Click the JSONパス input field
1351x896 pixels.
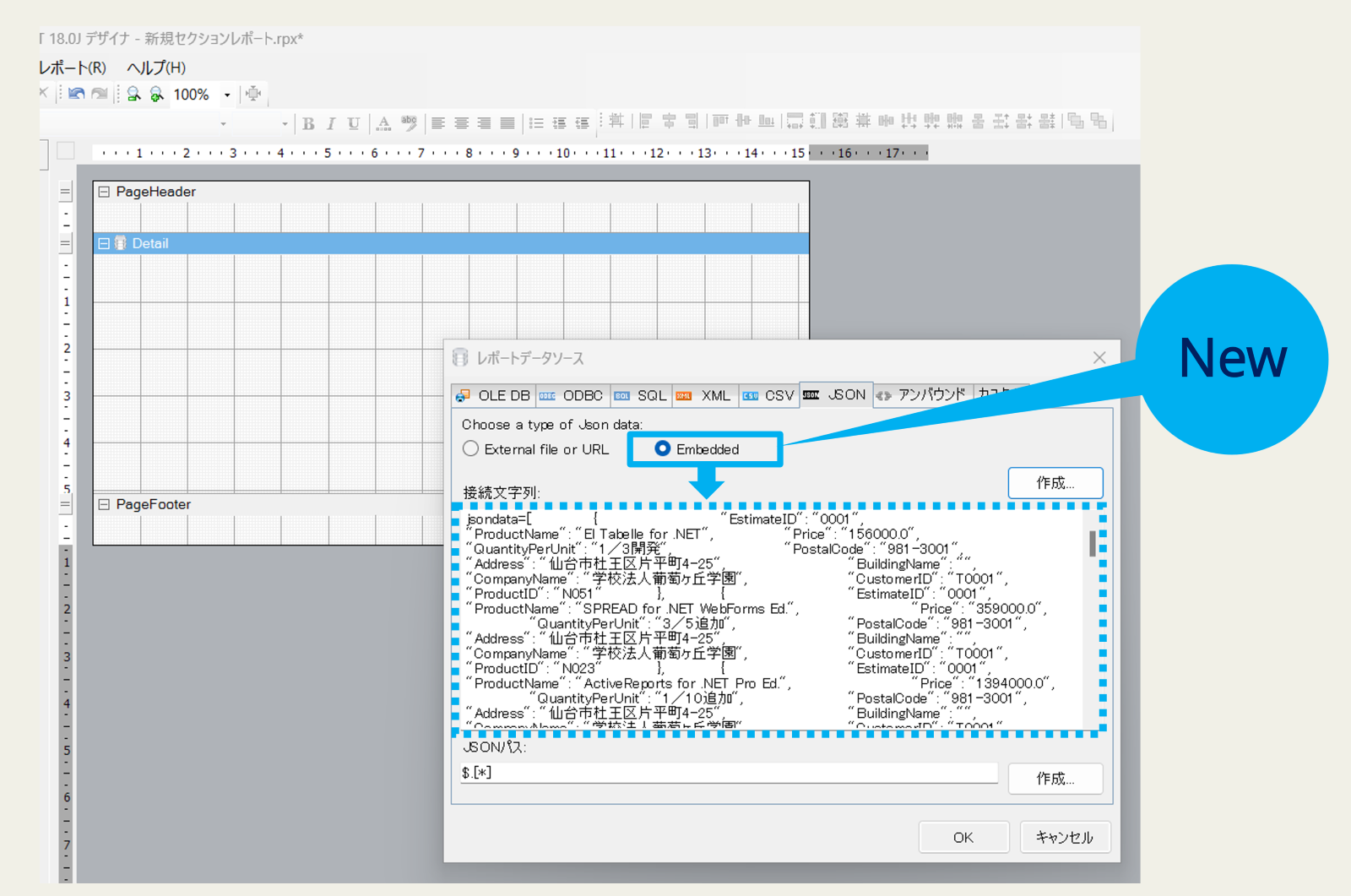coord(729,773)
